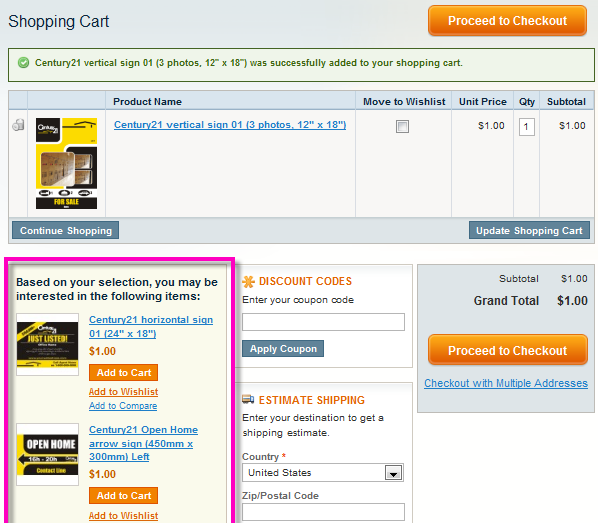Click the Unit Price column header
Viewport: 598px width, 523px height.
tap(483, 101)
